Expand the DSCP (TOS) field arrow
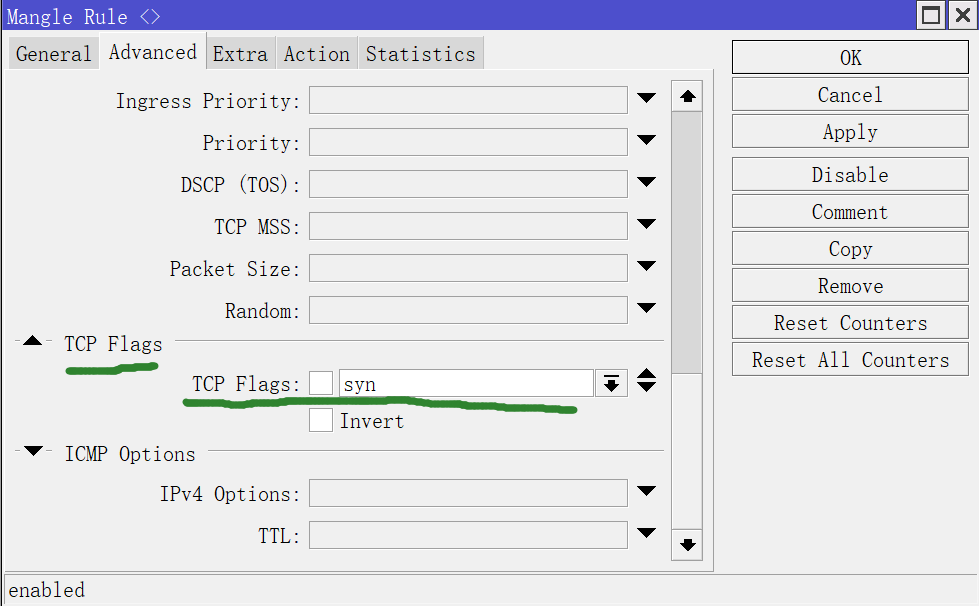Image resolution: width=979 pixels, height=606 pixels. click(646, 183)
